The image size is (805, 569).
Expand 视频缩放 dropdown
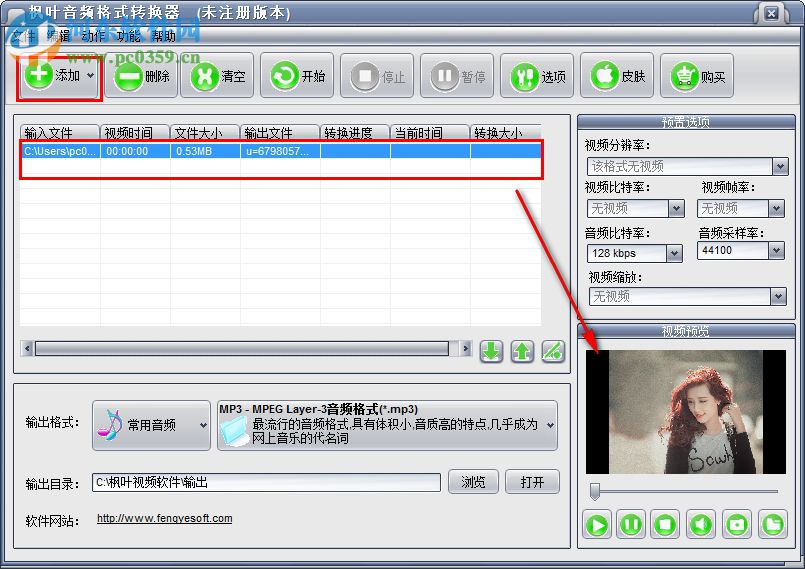point(778,296)
